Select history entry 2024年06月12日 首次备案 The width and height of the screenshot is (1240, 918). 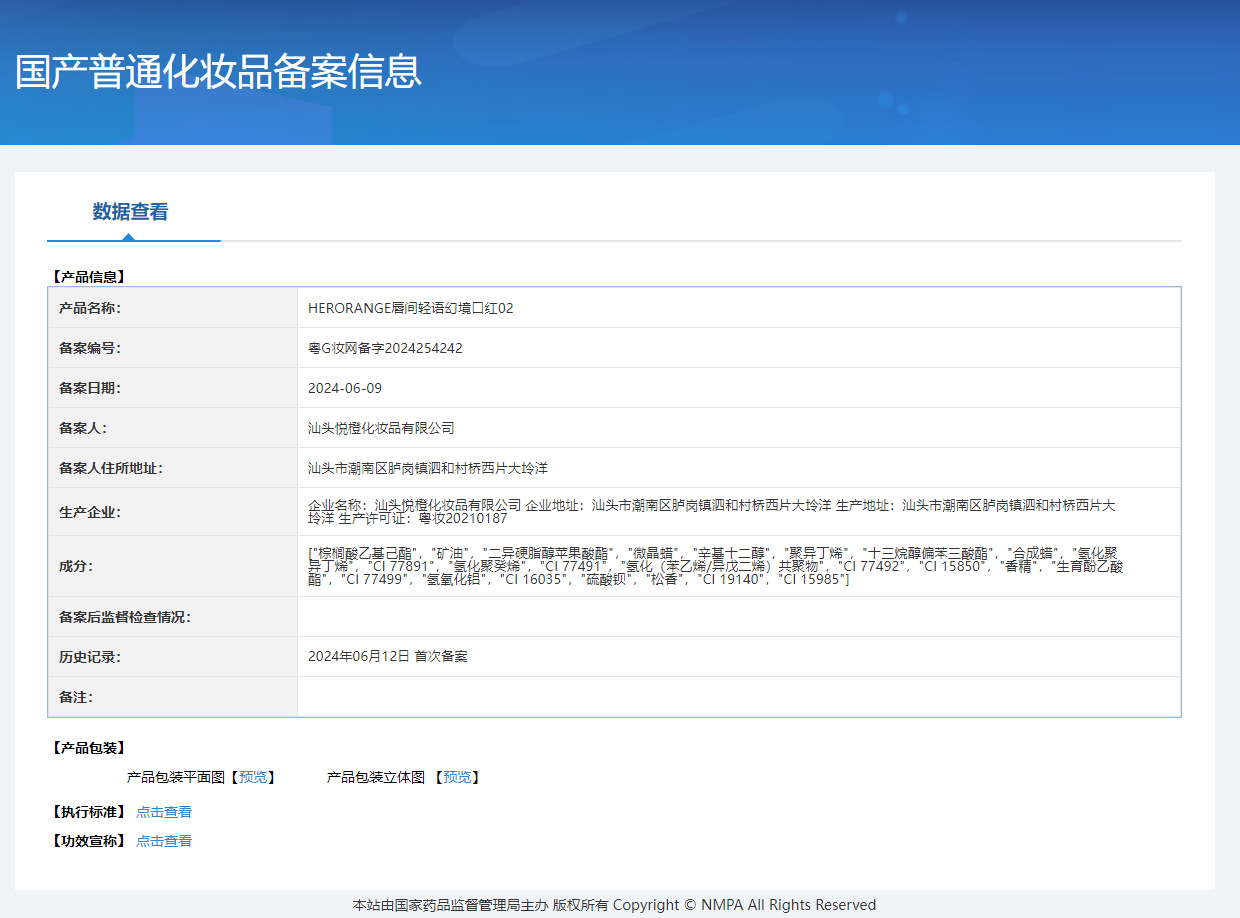click(388, 657)
